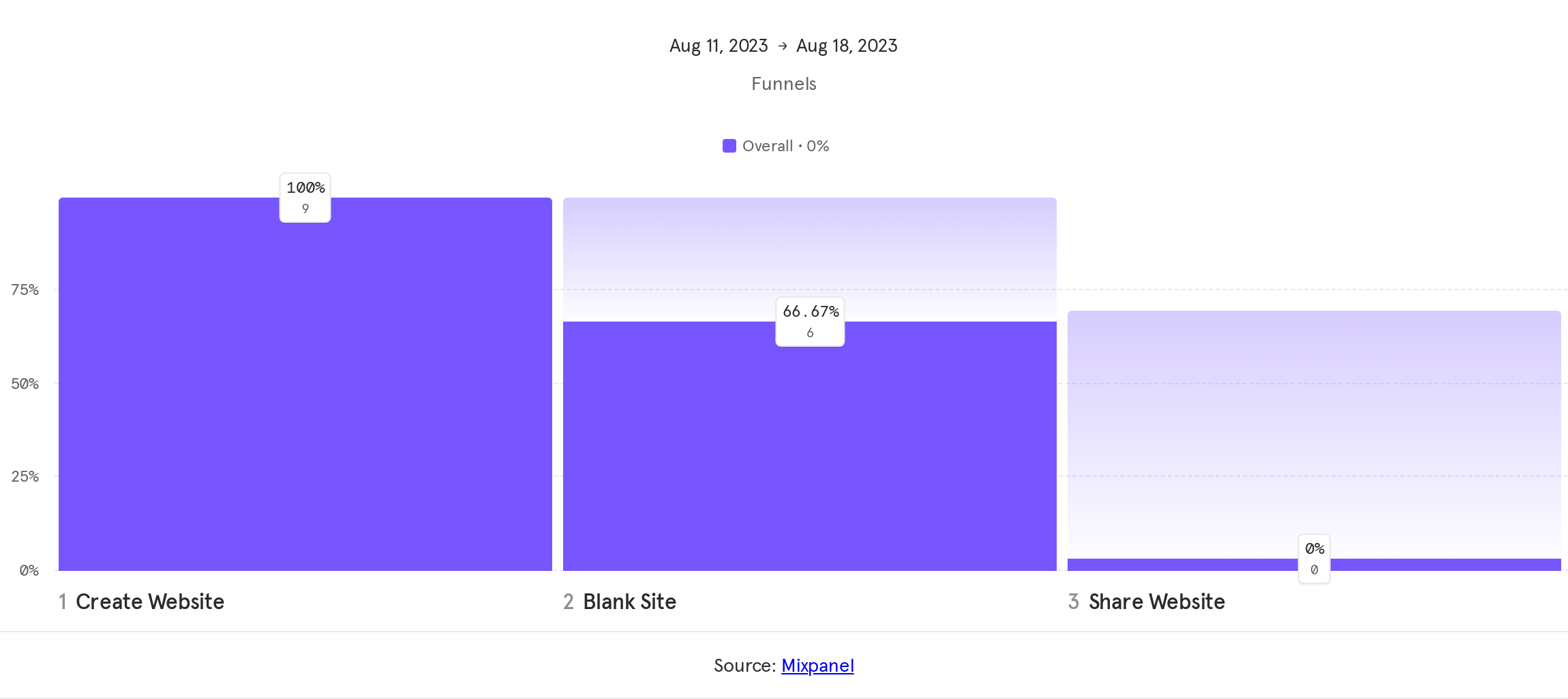Viewport: 1568px width, 699px height.
Task: Click the Mixpanel source link
Action: 817,666
